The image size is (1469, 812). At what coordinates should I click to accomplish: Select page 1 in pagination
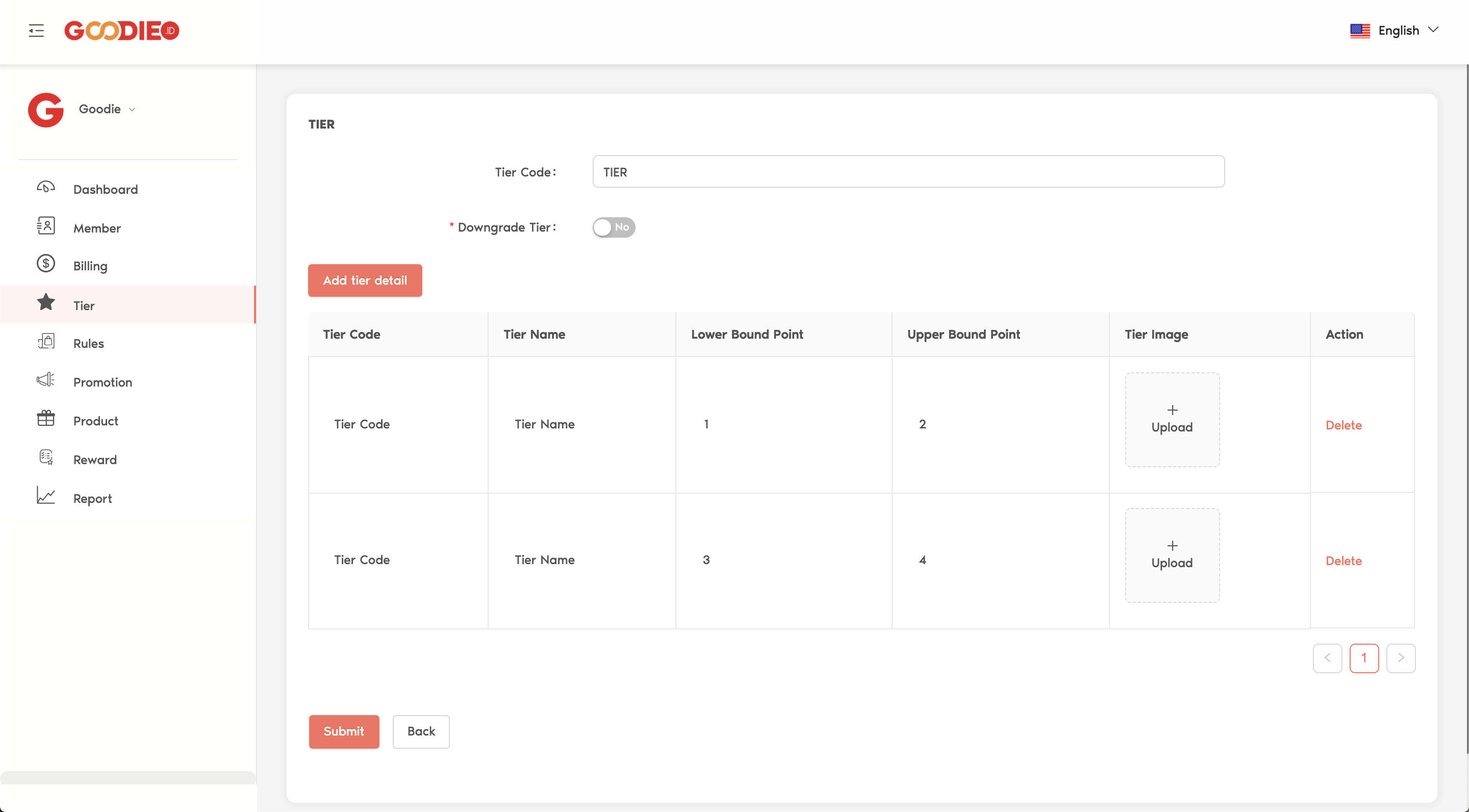[1363, 658]
